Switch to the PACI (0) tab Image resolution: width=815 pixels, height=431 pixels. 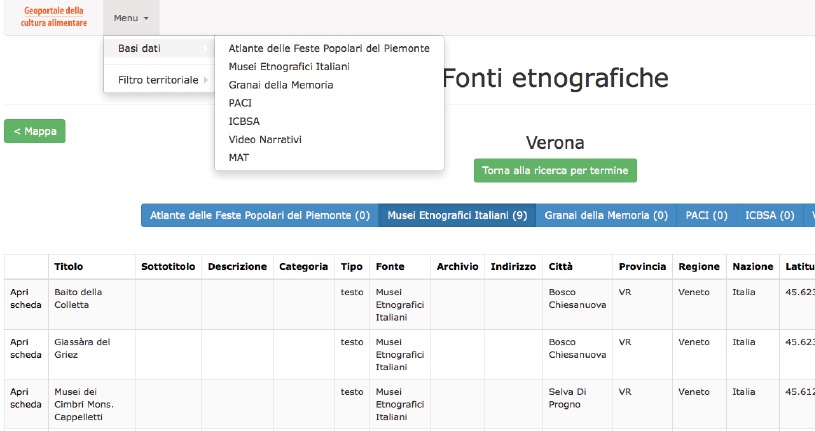(705, 215)
